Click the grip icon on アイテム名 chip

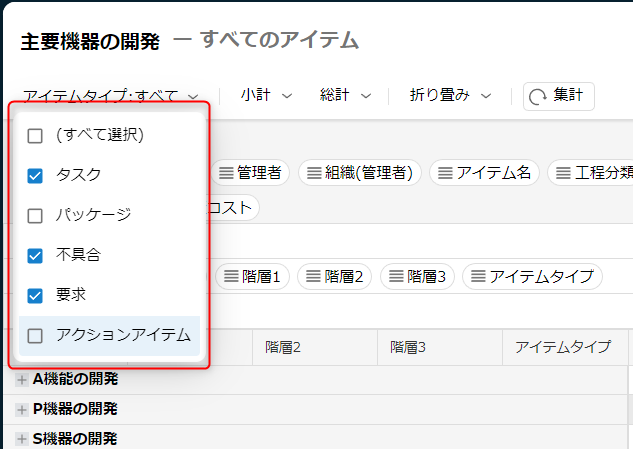(x=445, y=173)
